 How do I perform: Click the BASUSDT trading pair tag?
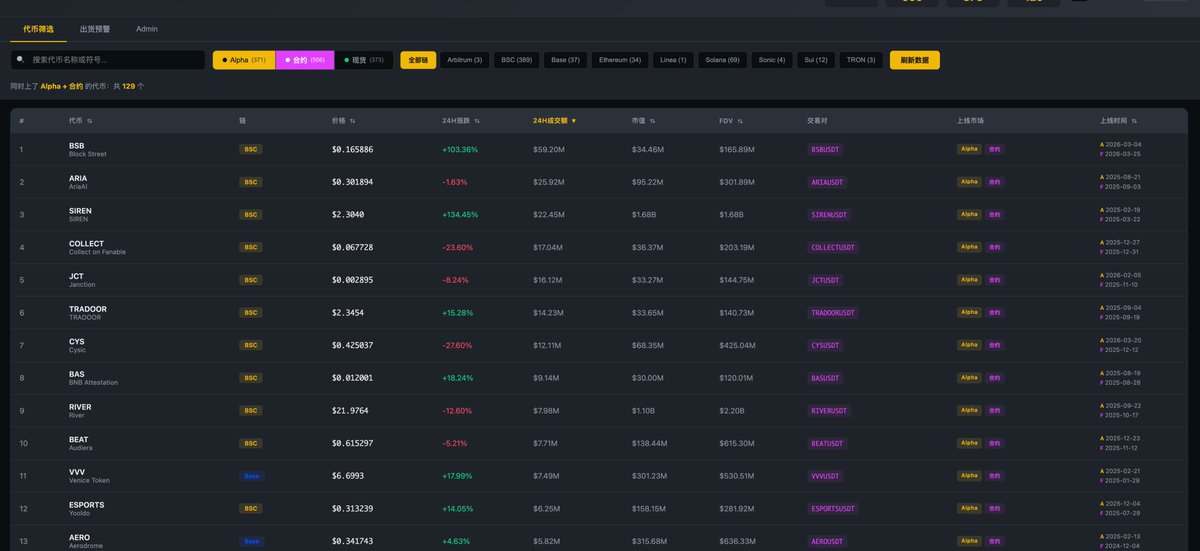click(x=825, y=378)
